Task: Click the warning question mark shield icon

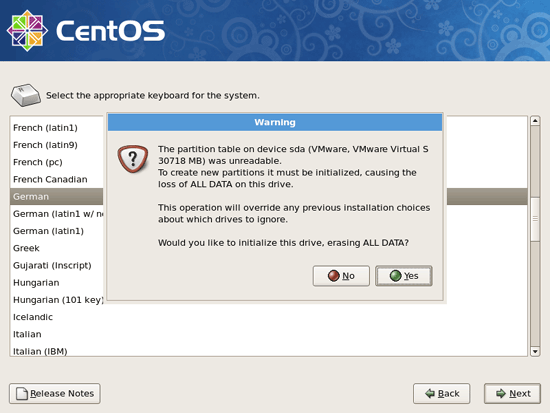Action: 133,159
